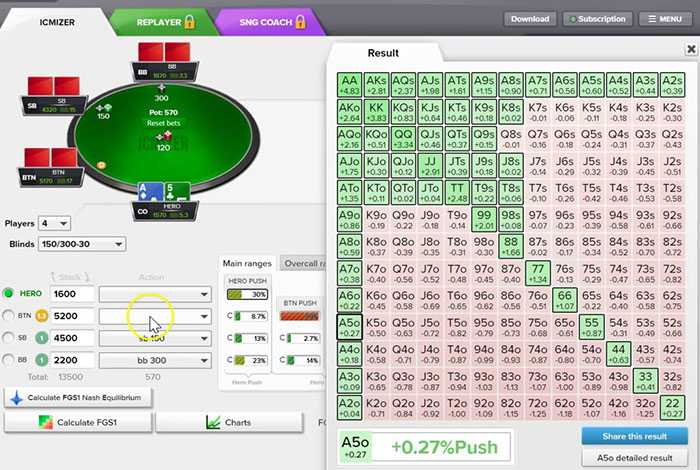Open the BTN action dropdown
This screenshot has width=700, height=470.
(154, 316)
